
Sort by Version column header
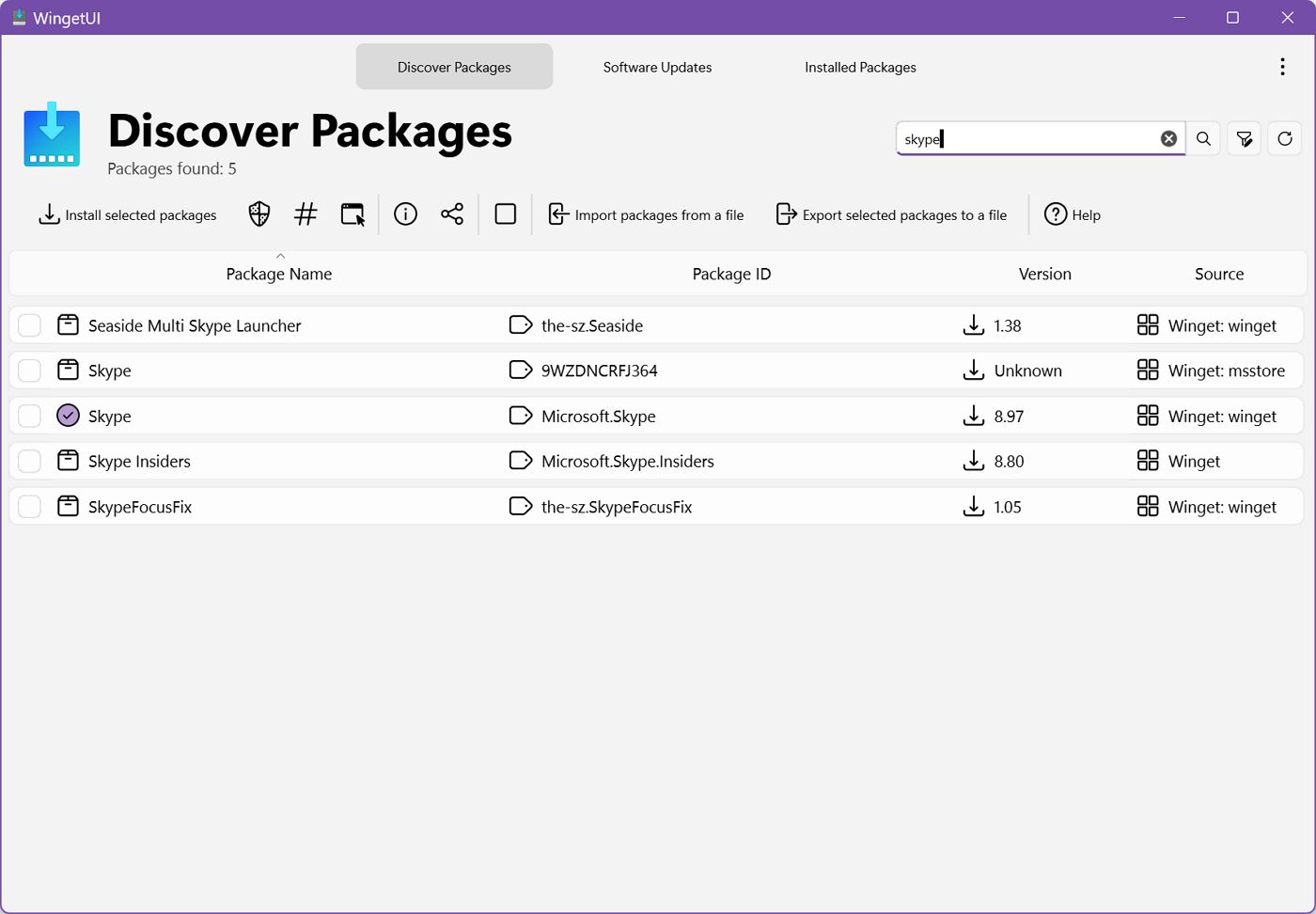coord(1044,274)
